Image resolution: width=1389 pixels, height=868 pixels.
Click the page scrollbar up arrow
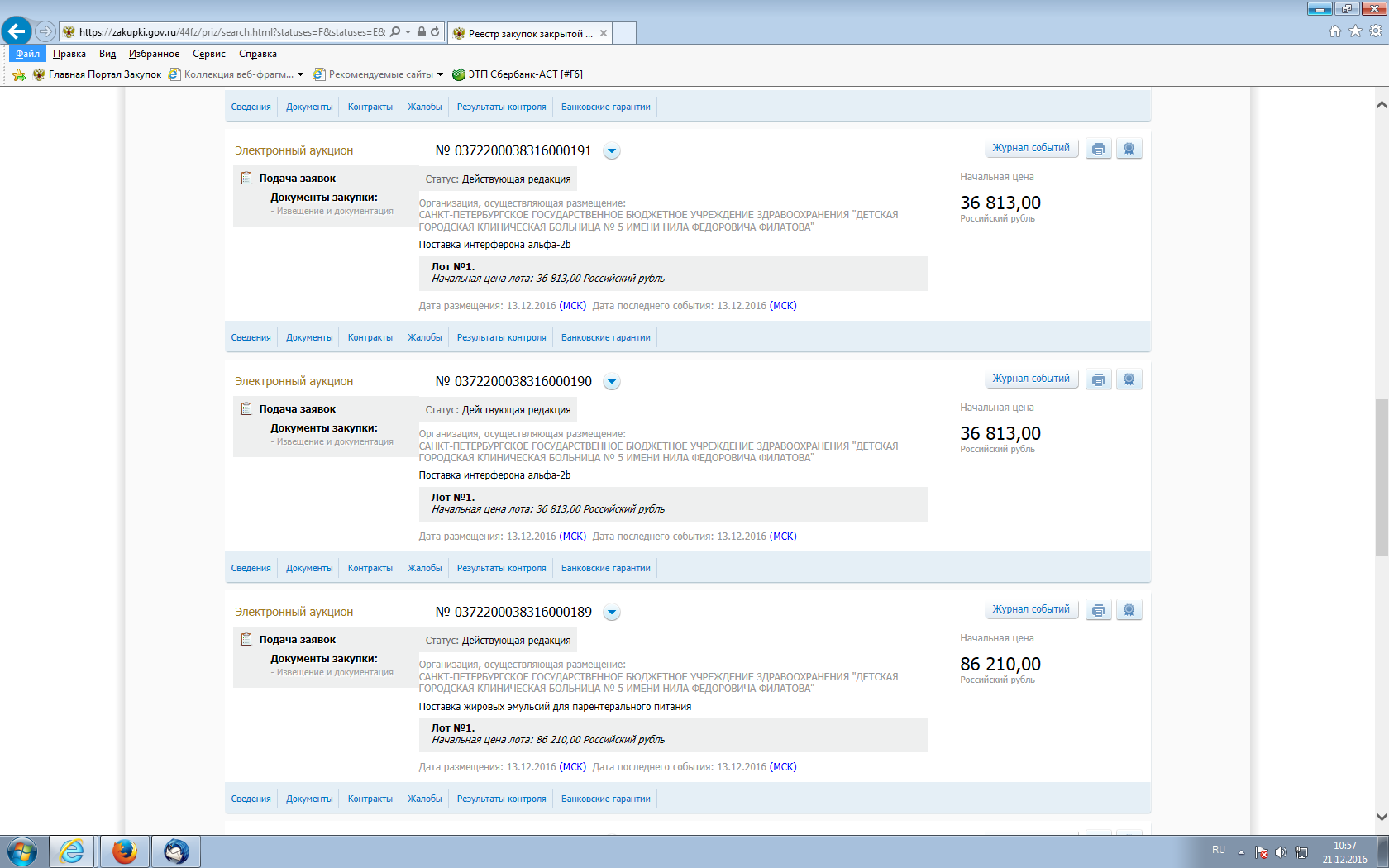click(x=1382, y=105)
